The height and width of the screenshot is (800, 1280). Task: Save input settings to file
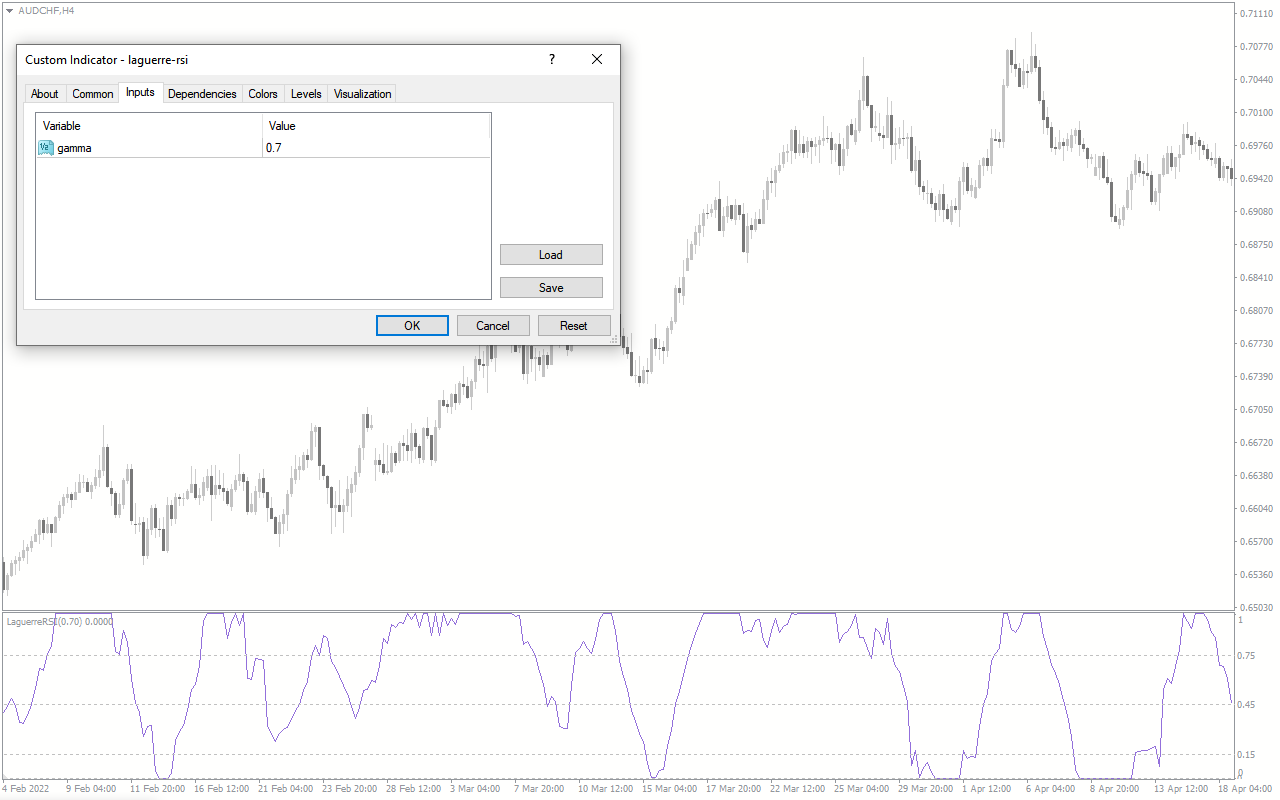point(551,287)
